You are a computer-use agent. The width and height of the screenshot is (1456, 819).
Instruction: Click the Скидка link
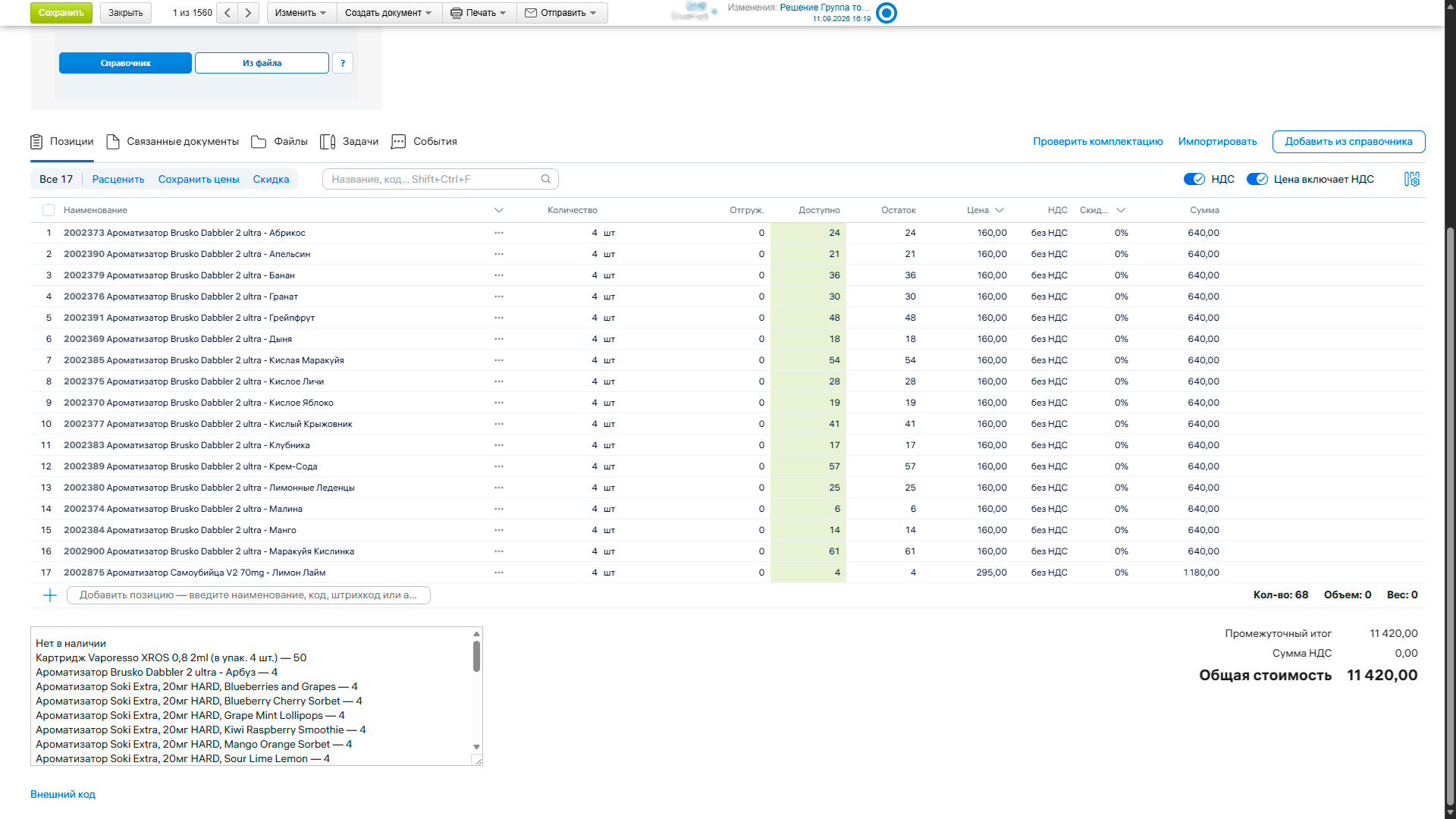click(x=271, y=179)
